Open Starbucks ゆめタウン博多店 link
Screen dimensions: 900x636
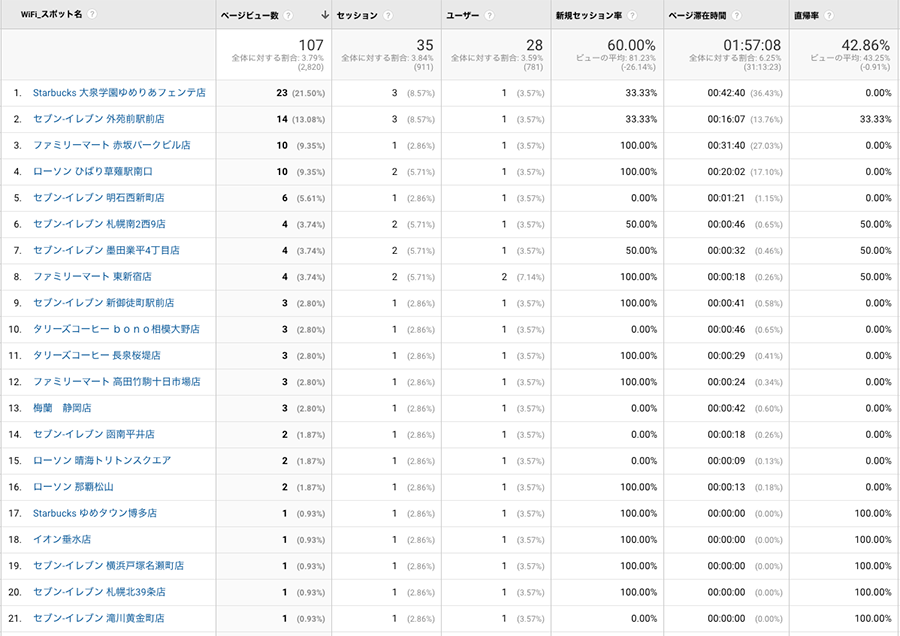coord(95,513)
